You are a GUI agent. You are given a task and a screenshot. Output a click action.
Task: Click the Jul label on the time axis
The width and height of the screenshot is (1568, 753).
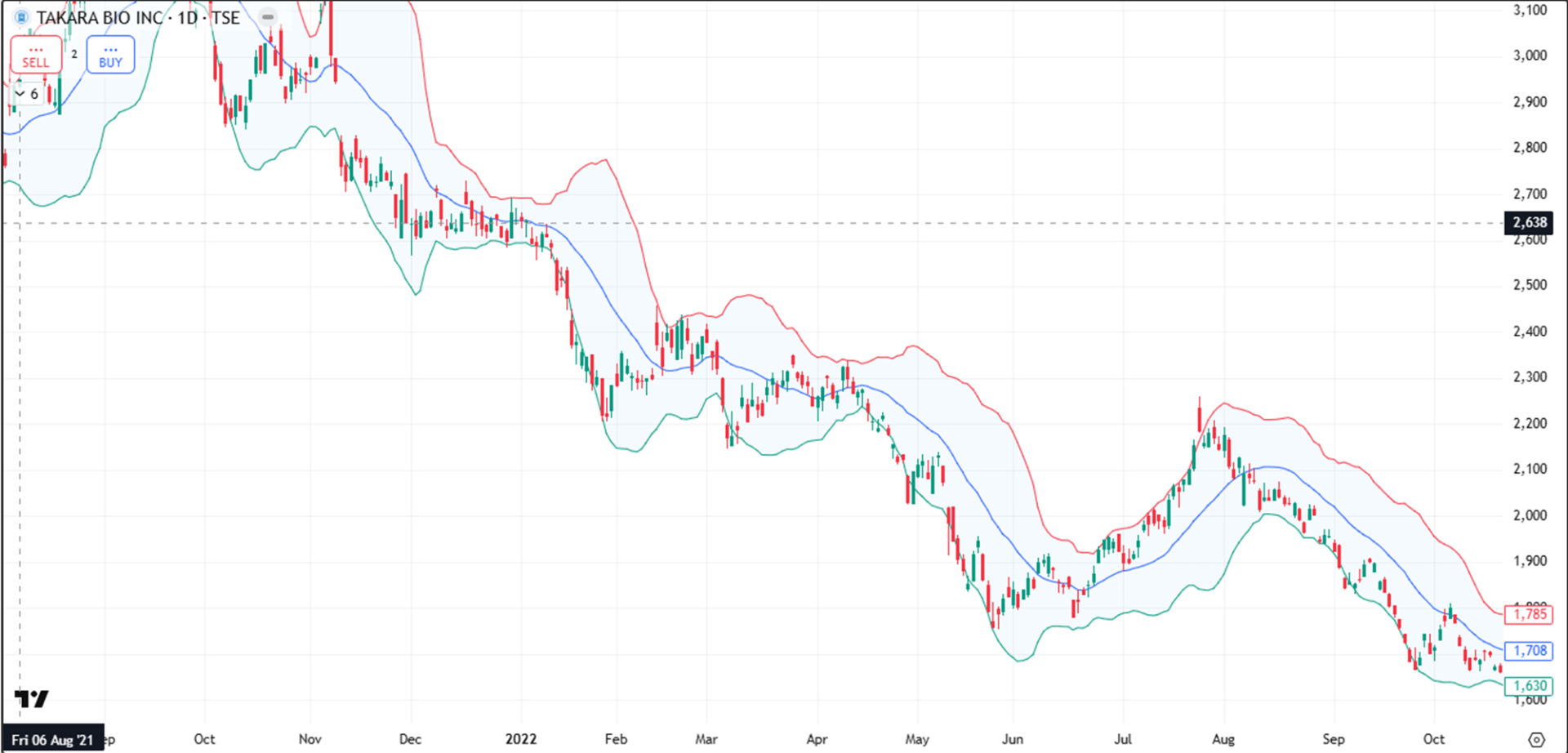[1124, 739]
